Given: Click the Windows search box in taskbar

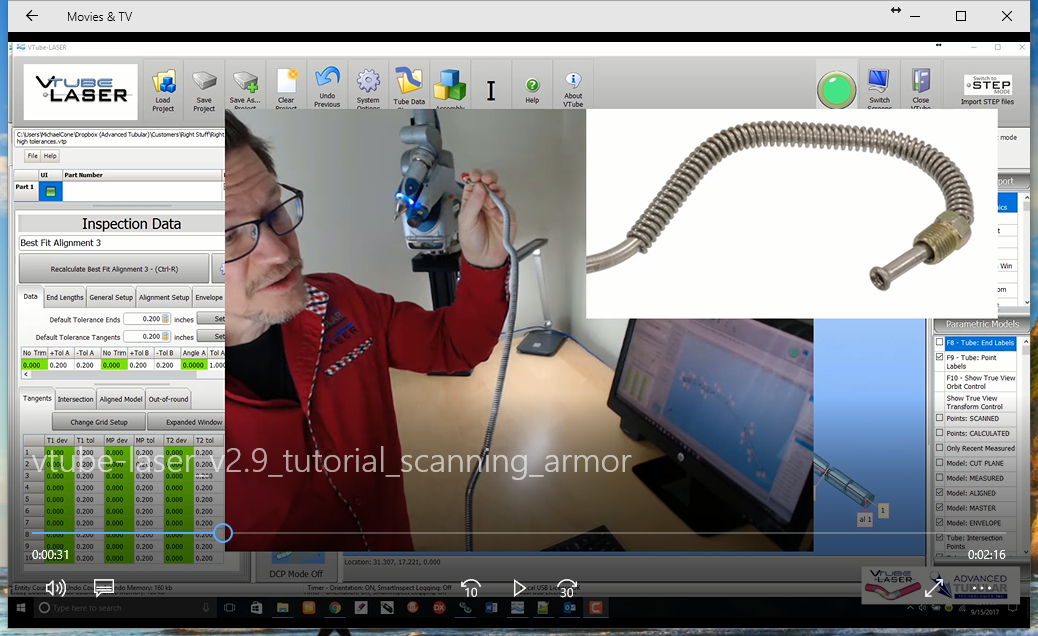Looking at the screenshot, I should 124,608.
